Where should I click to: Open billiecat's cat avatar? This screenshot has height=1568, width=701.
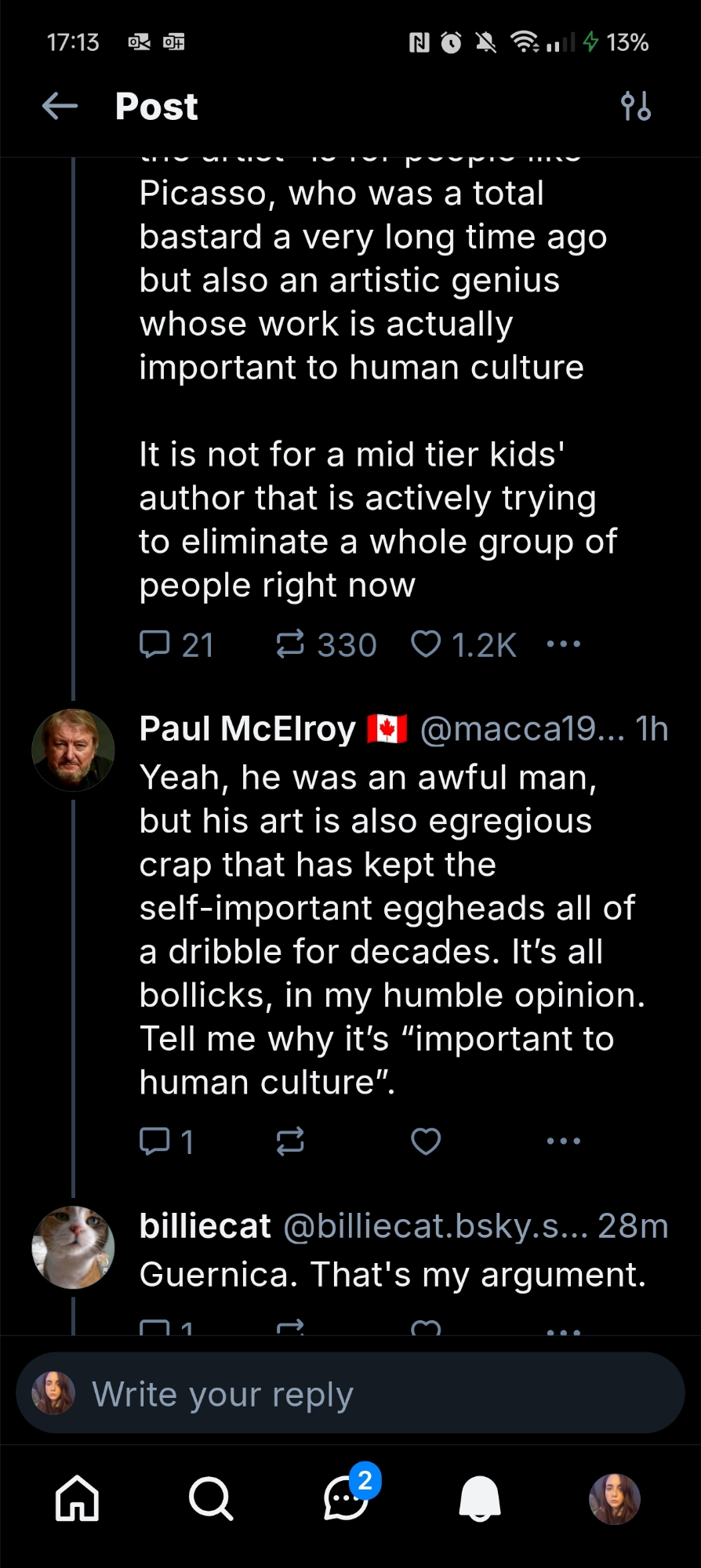pyautogui.click(x=73, y=1247)
